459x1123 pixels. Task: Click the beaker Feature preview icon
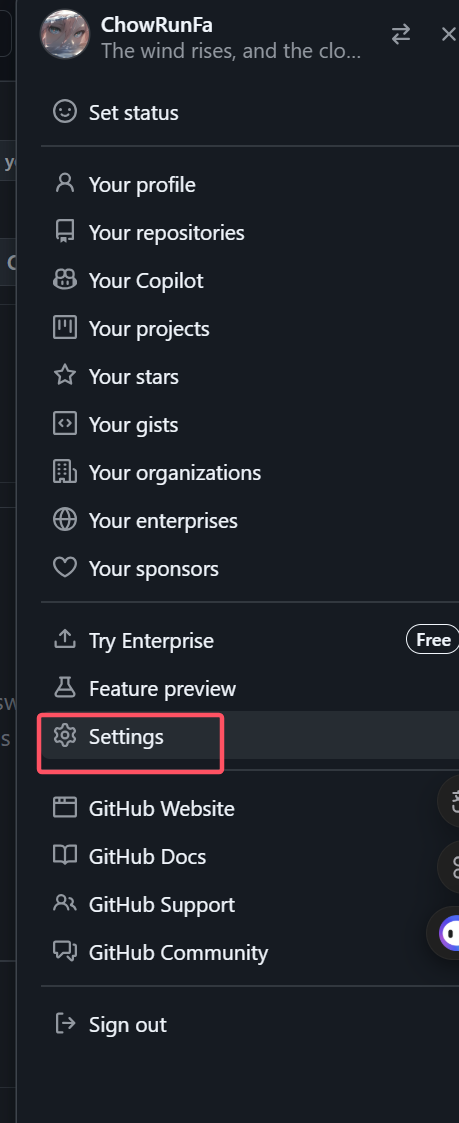(64, 688)
